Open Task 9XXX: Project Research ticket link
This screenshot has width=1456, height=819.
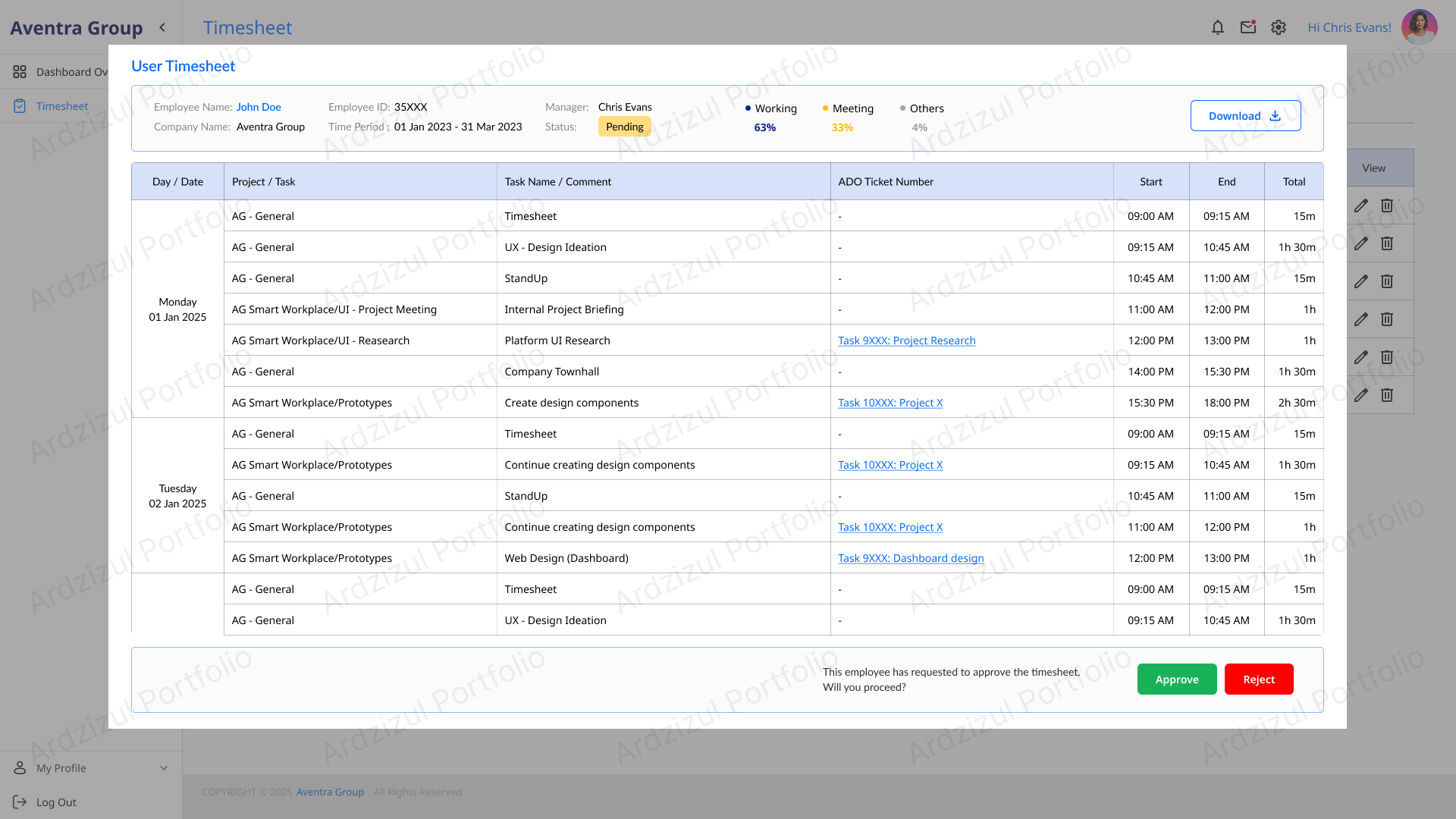click(x=907, y=340)
